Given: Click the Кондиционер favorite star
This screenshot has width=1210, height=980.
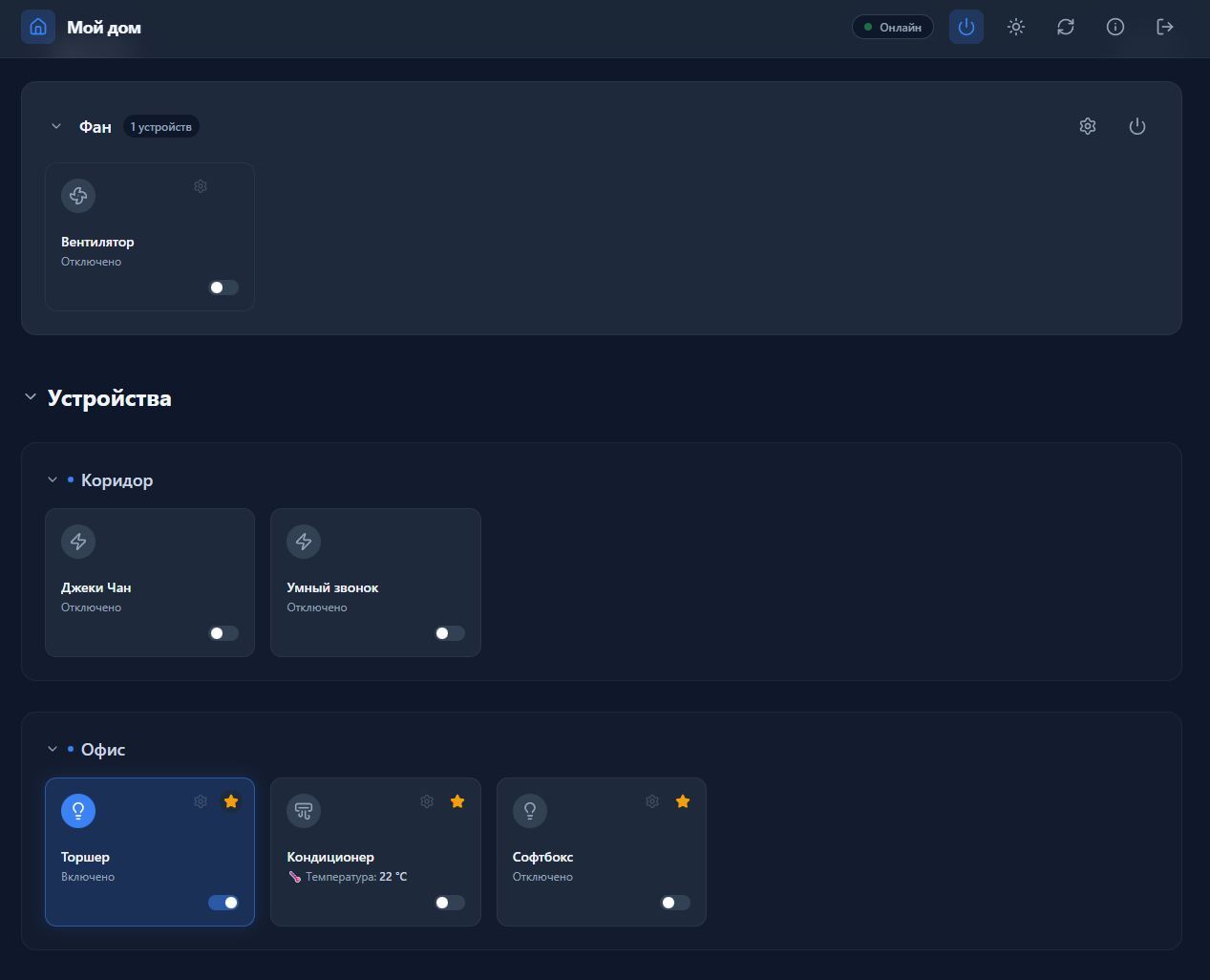Looking at the screenshot, I should pyautogui.click(x=457, y=801).
